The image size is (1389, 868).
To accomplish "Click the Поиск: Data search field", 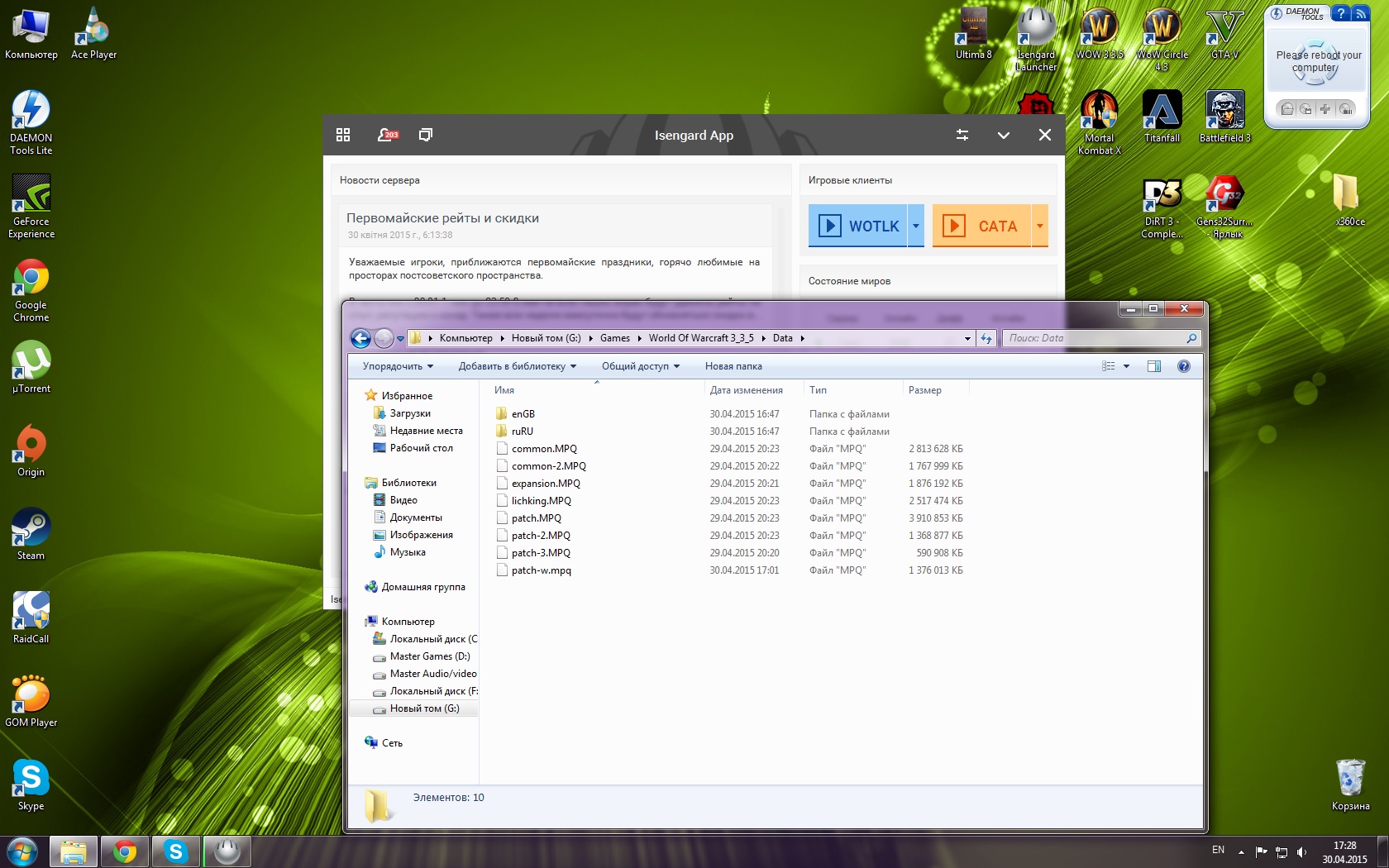I will pyautogui.click(x=1094, y=338).
